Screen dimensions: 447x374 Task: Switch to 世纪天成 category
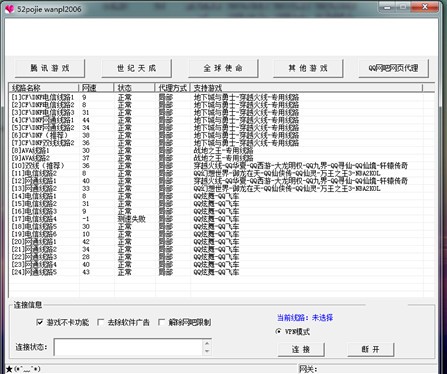click(x=136, y=68)
